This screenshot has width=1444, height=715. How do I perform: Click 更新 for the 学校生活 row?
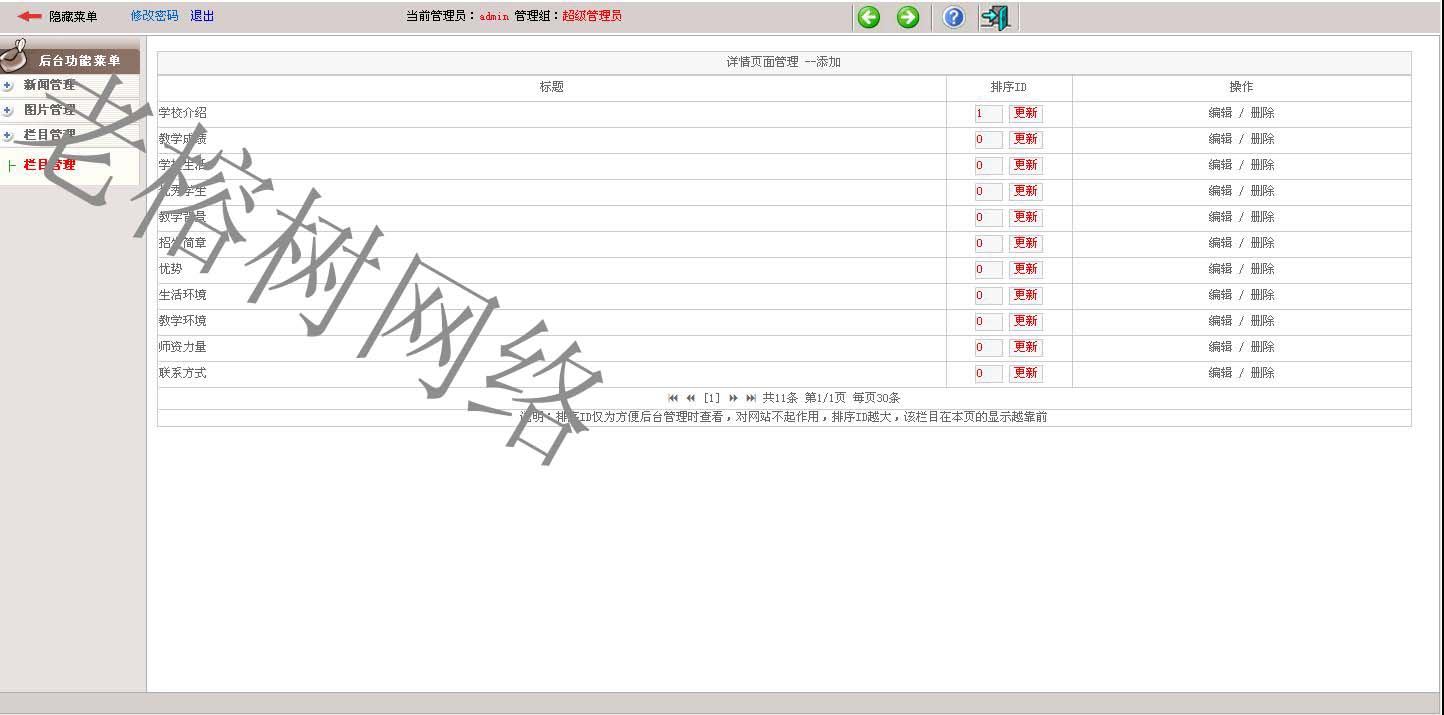tap(1025, 165)
